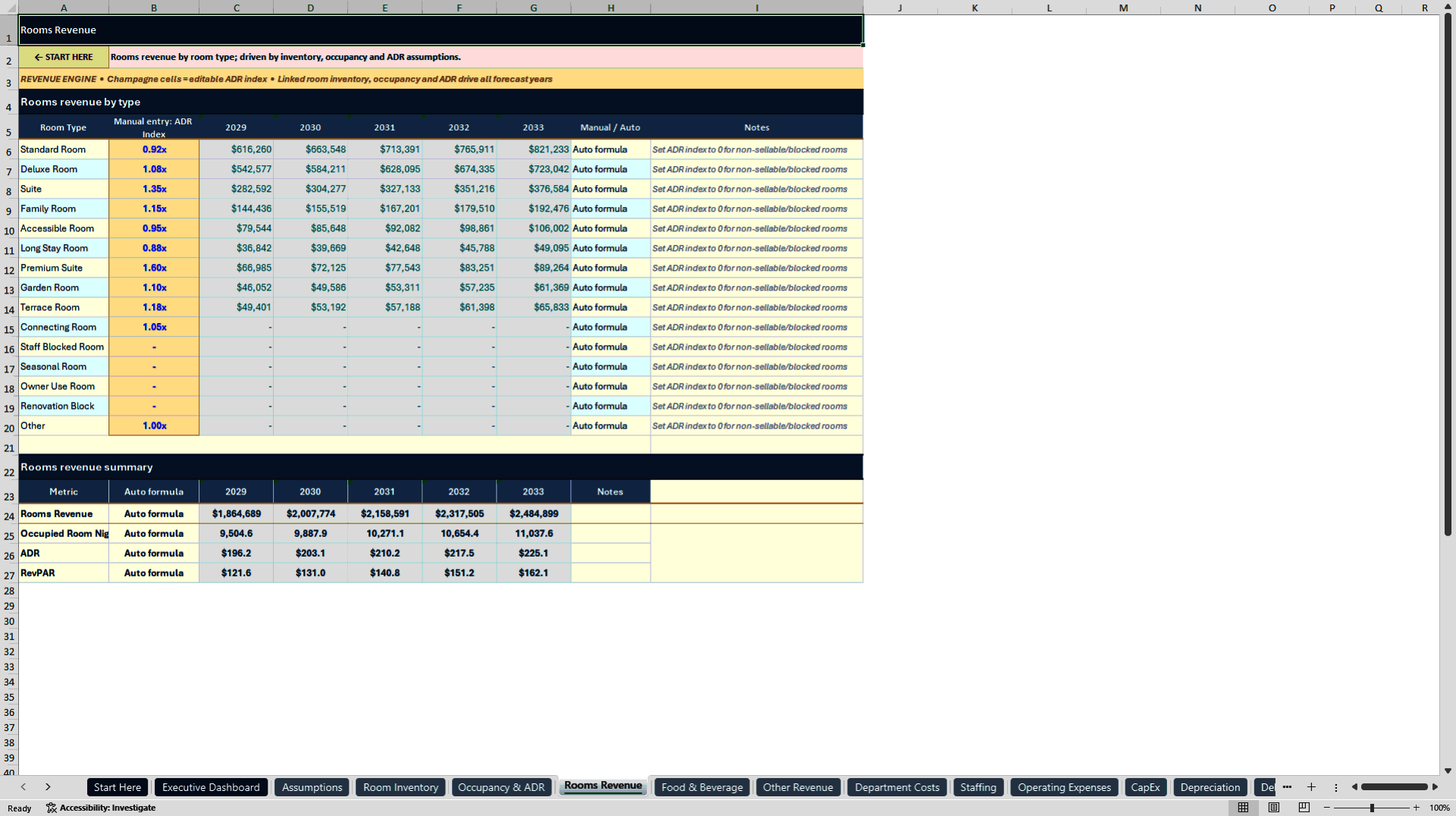Image resolution: width=1456 pixels, height=816 pixels.
Task: Zoom out using the minus button
Action: pyautogui.click(x=1327, y=808)
